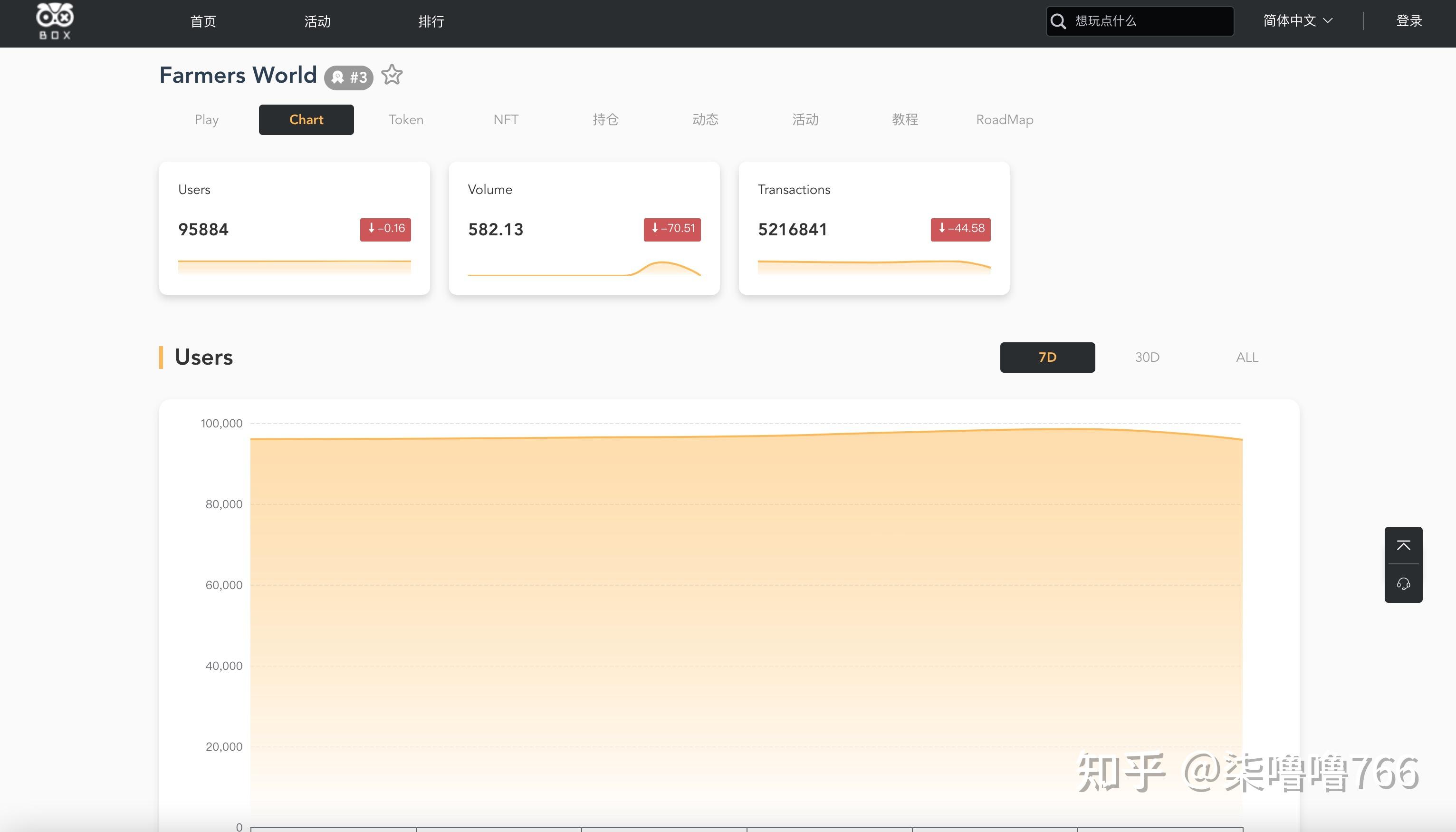Open the Token tab
The image size is (1456, 832).
coord(406,119)
